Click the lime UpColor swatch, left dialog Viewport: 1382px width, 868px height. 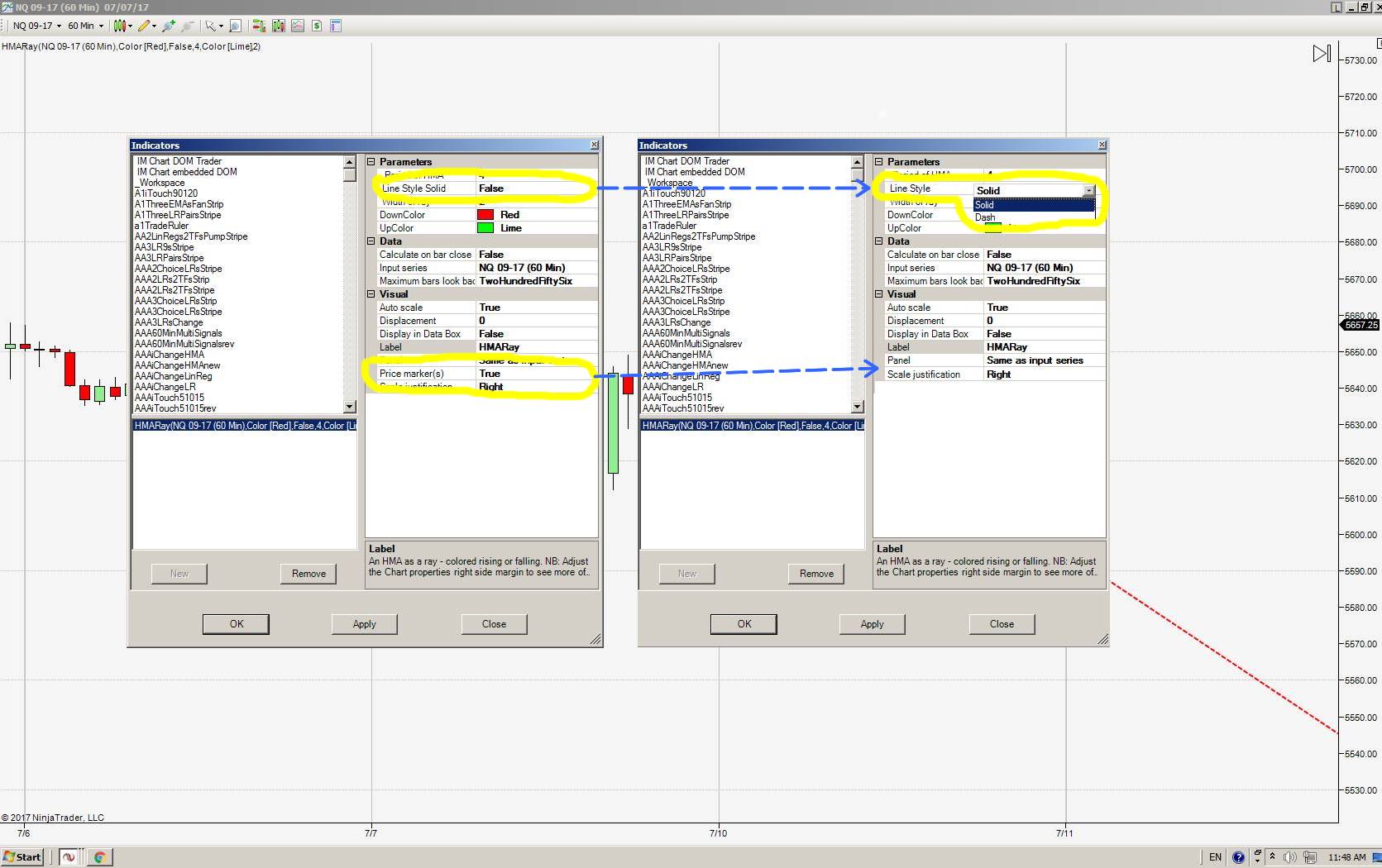point(485,228)
